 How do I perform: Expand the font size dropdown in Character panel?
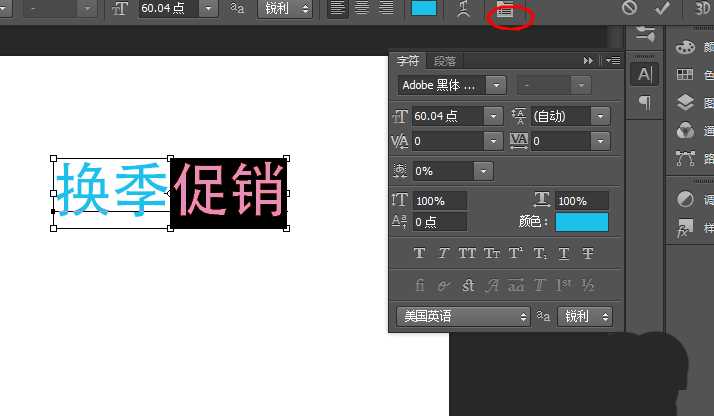click(493, 116)
